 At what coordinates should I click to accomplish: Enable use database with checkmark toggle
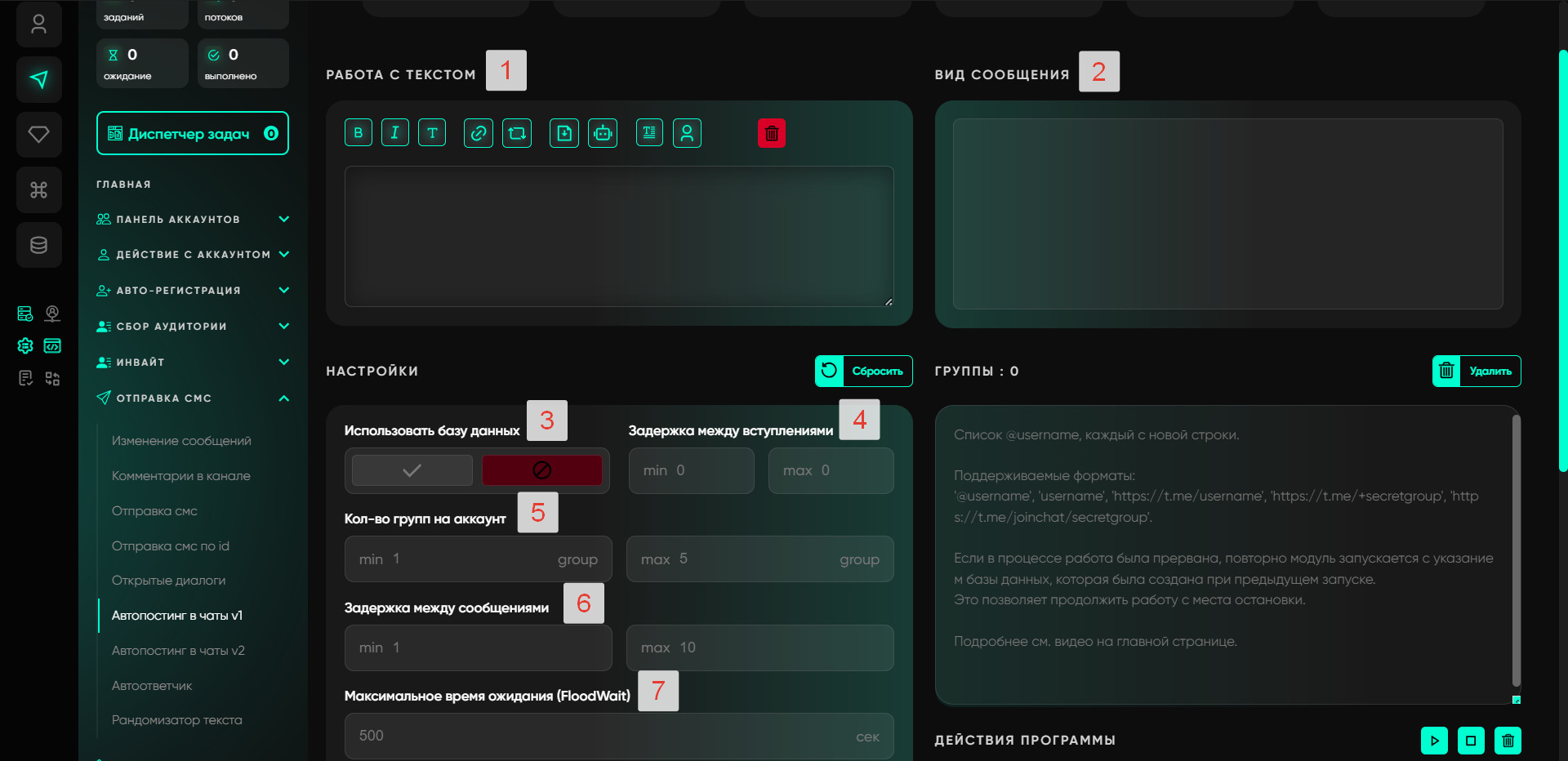pos(412,470)
